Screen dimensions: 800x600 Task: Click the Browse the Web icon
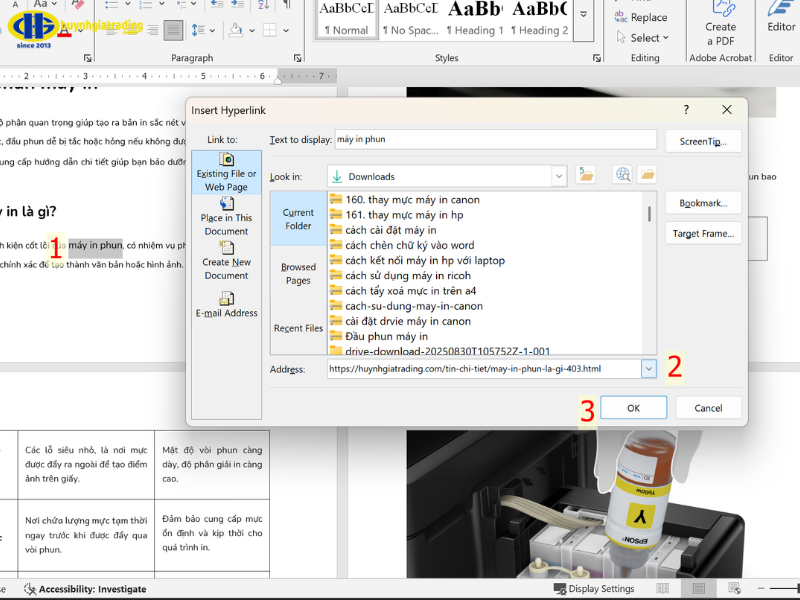tap(623, 176)
